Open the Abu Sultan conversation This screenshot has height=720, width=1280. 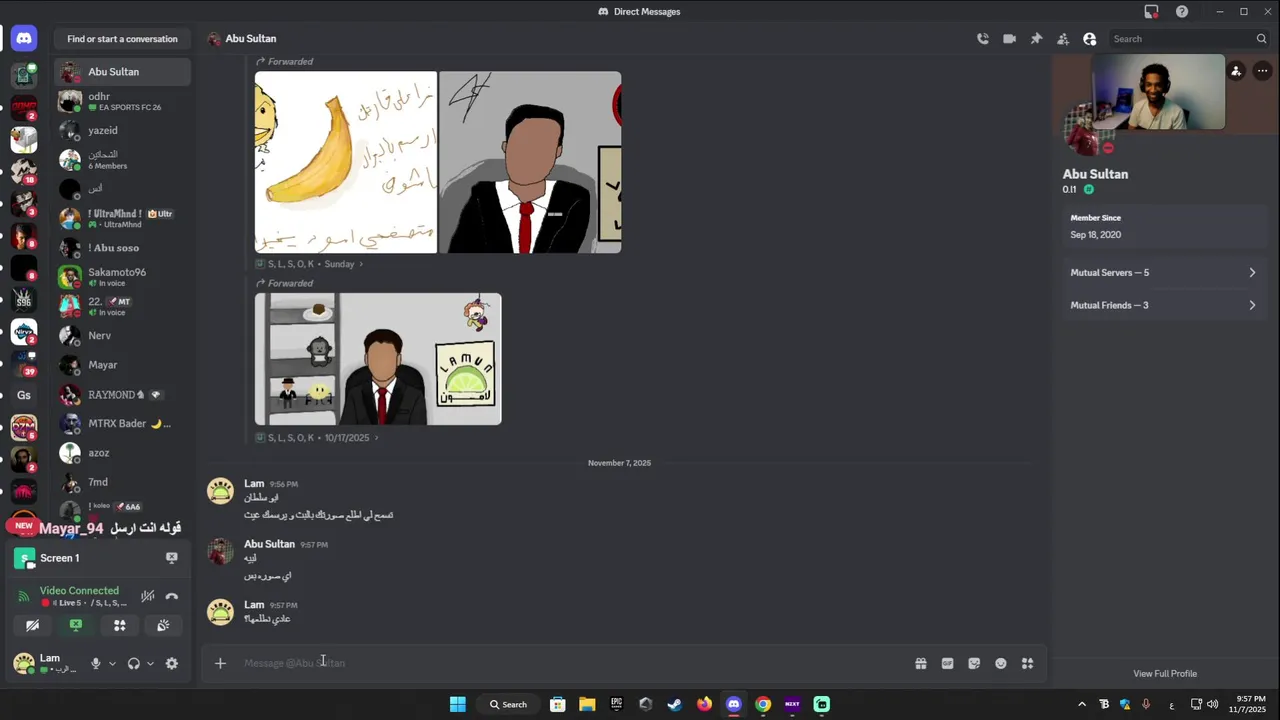coord(122,72)
